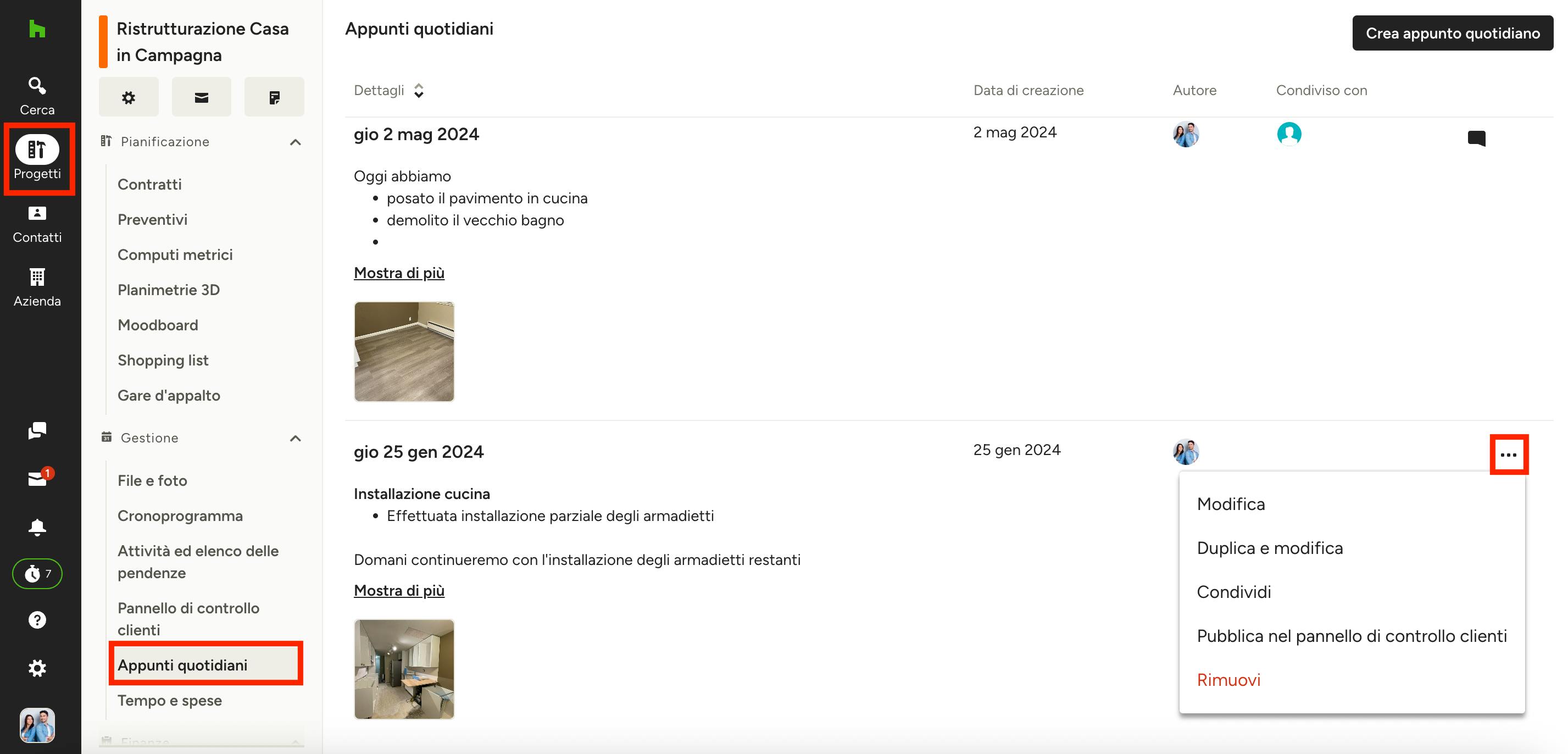The width and height of the screenshot is (1568, 754).
Task: Click Crea appunto quotidiano button
Action: coord(1452,33)
